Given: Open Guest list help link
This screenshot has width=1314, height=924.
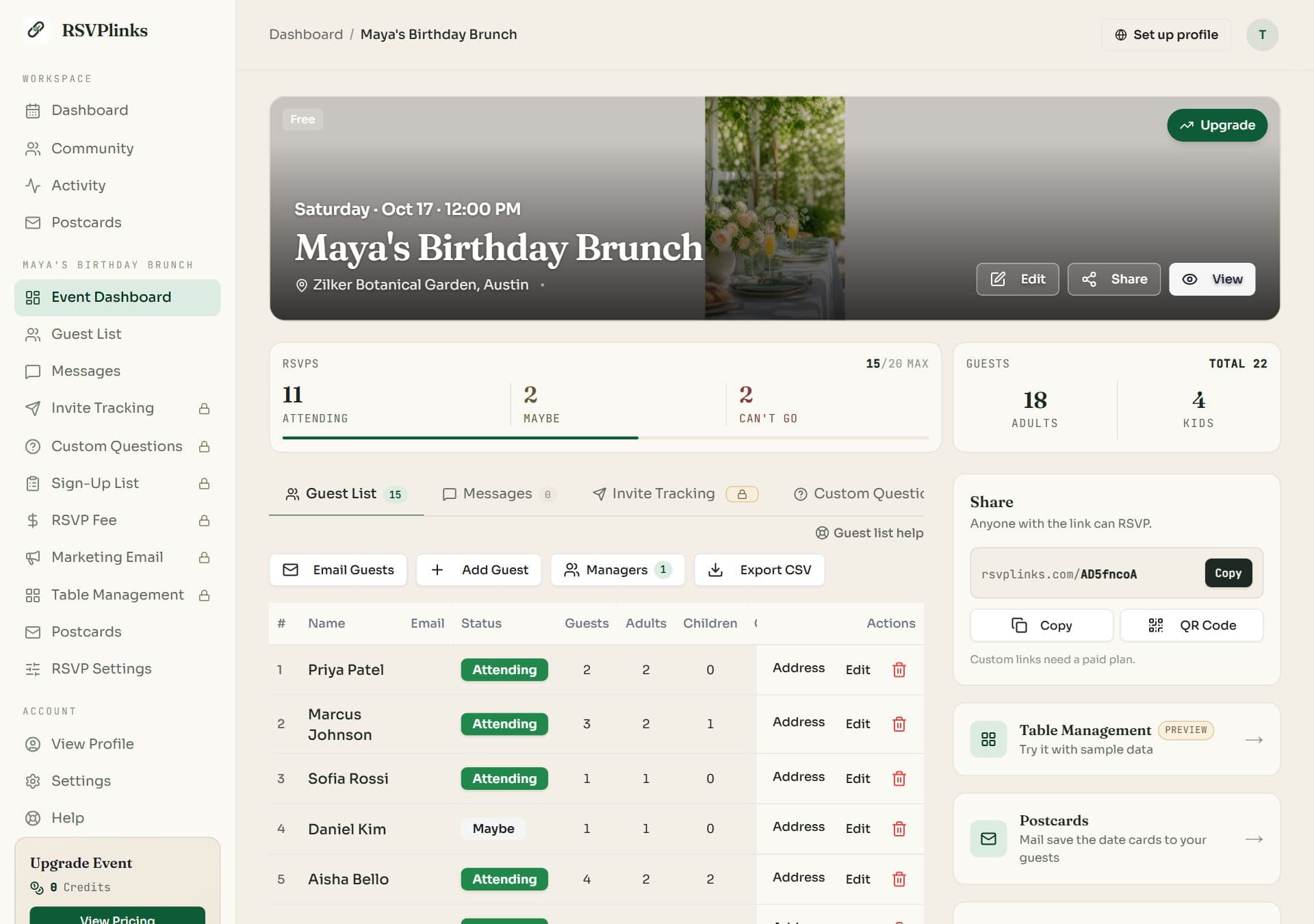Looking at the screenshot, I should coord(869,533).
